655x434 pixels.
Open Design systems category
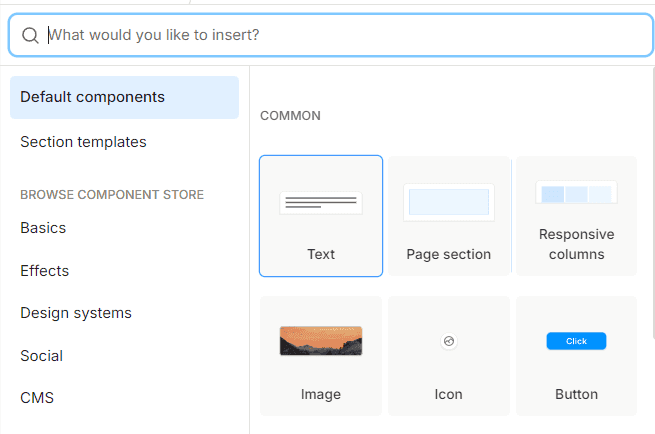pyautogui.click(x=124, y=313)
